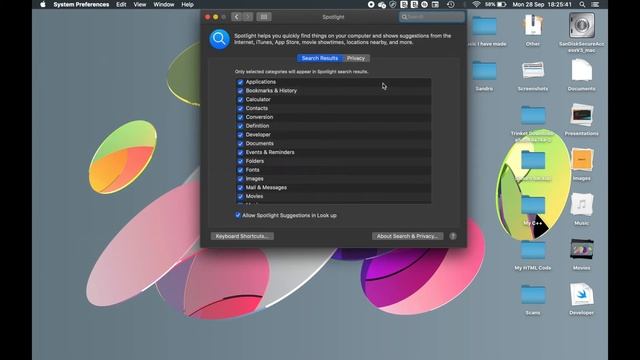Viewport: 640px width, 360px height.
Task: Open the Developer stack on the desktop
Action: click(x=582, y=295)
